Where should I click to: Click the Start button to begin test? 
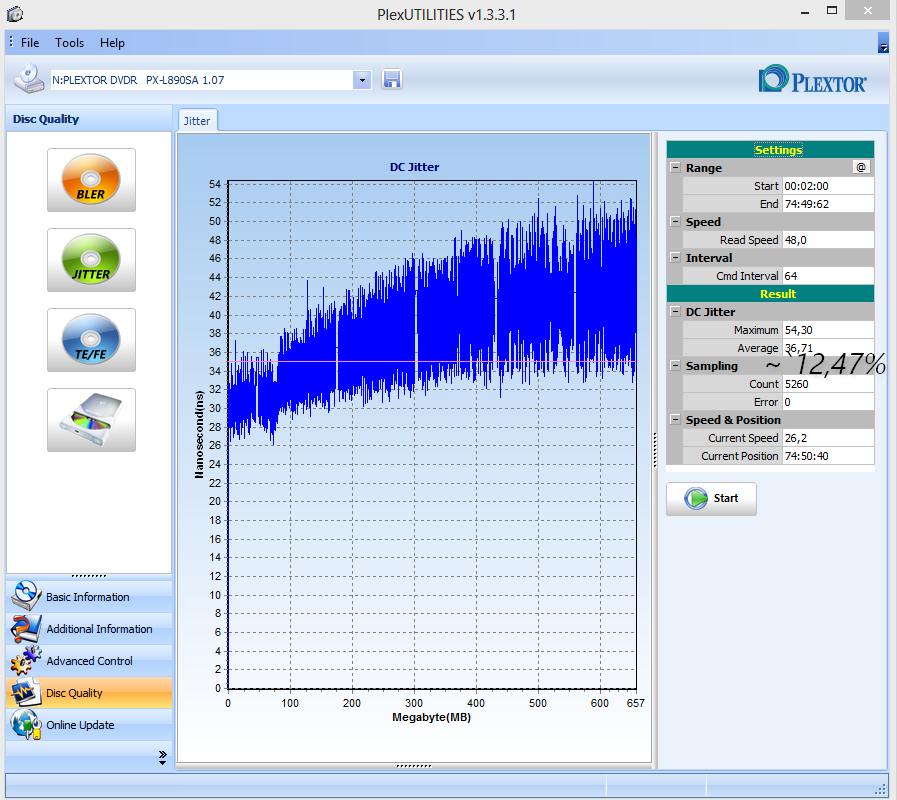(x=711, y=498)
